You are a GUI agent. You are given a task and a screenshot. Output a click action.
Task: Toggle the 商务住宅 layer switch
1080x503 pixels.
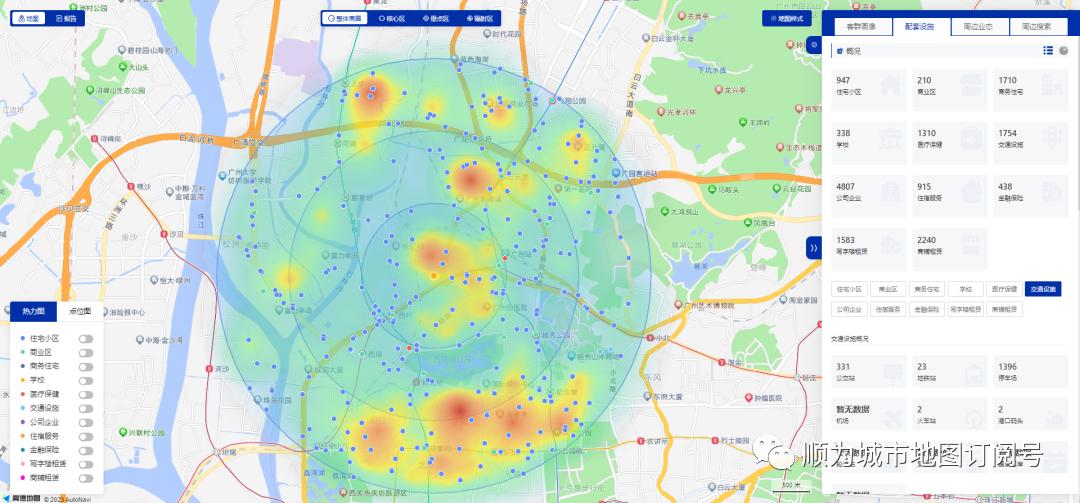(x=85, y=367)
